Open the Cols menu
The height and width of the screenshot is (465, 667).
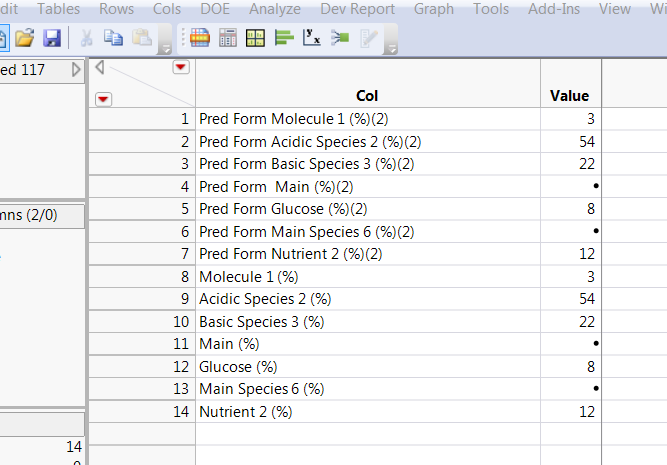point(167,9)
